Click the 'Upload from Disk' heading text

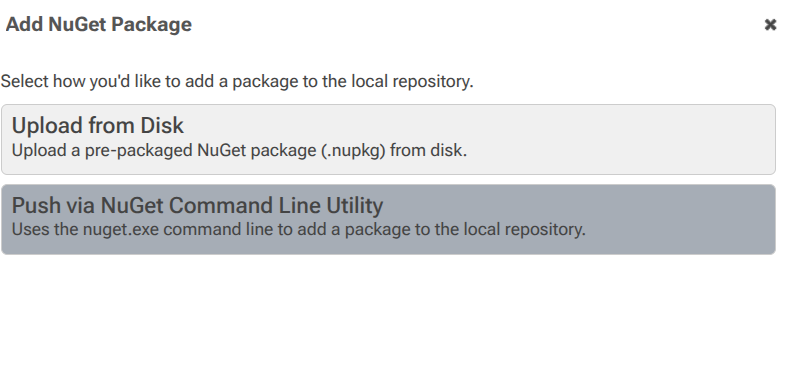tap(98, 125)
